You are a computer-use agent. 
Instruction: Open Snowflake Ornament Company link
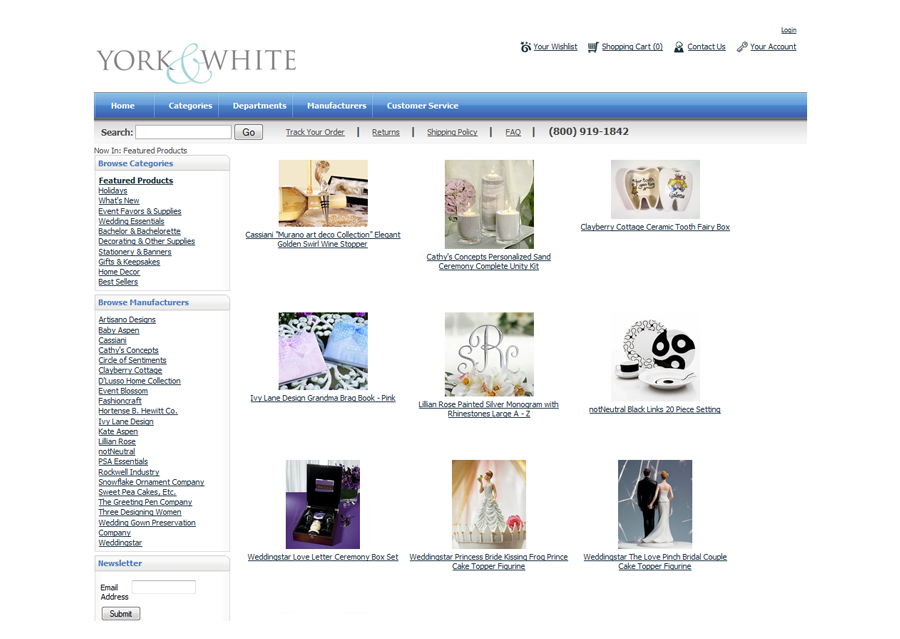pos(152,482)
